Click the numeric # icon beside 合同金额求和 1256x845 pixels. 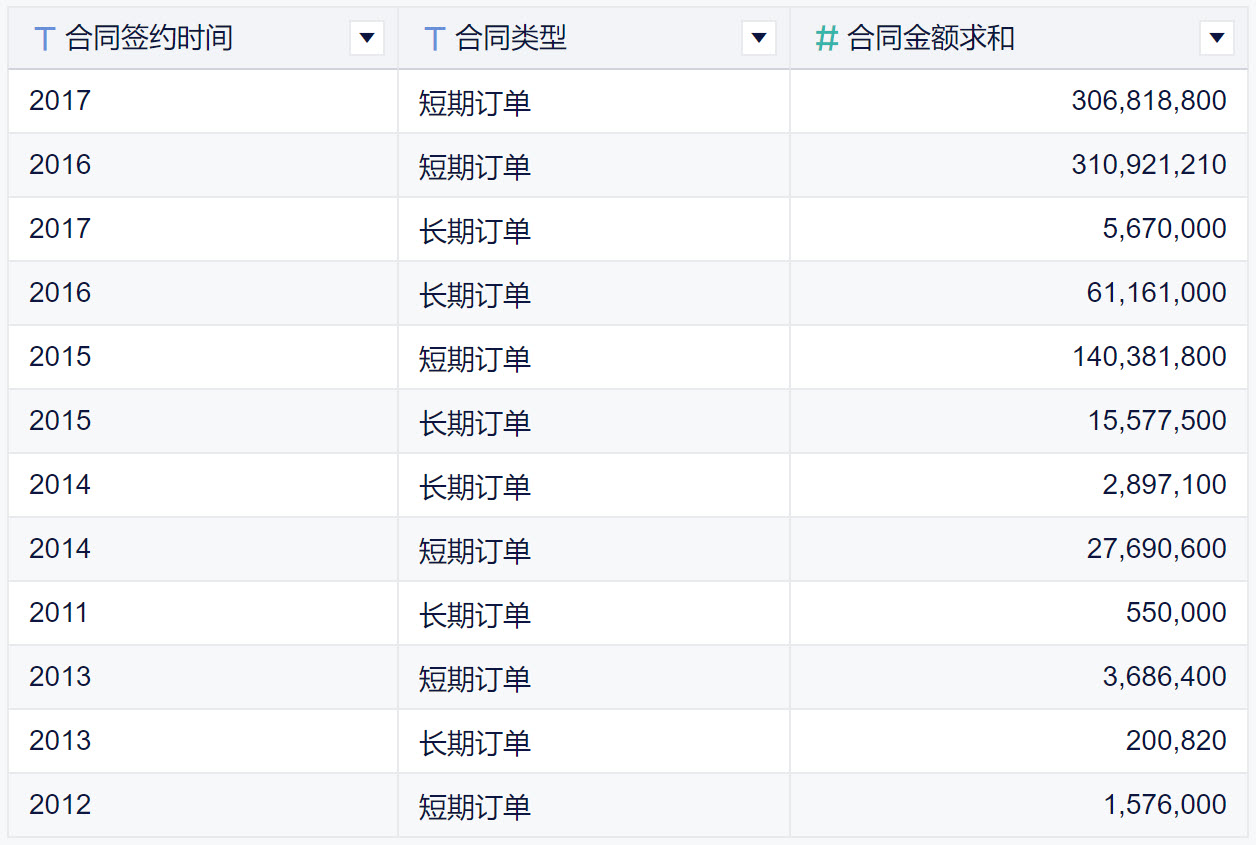[826, 39]
